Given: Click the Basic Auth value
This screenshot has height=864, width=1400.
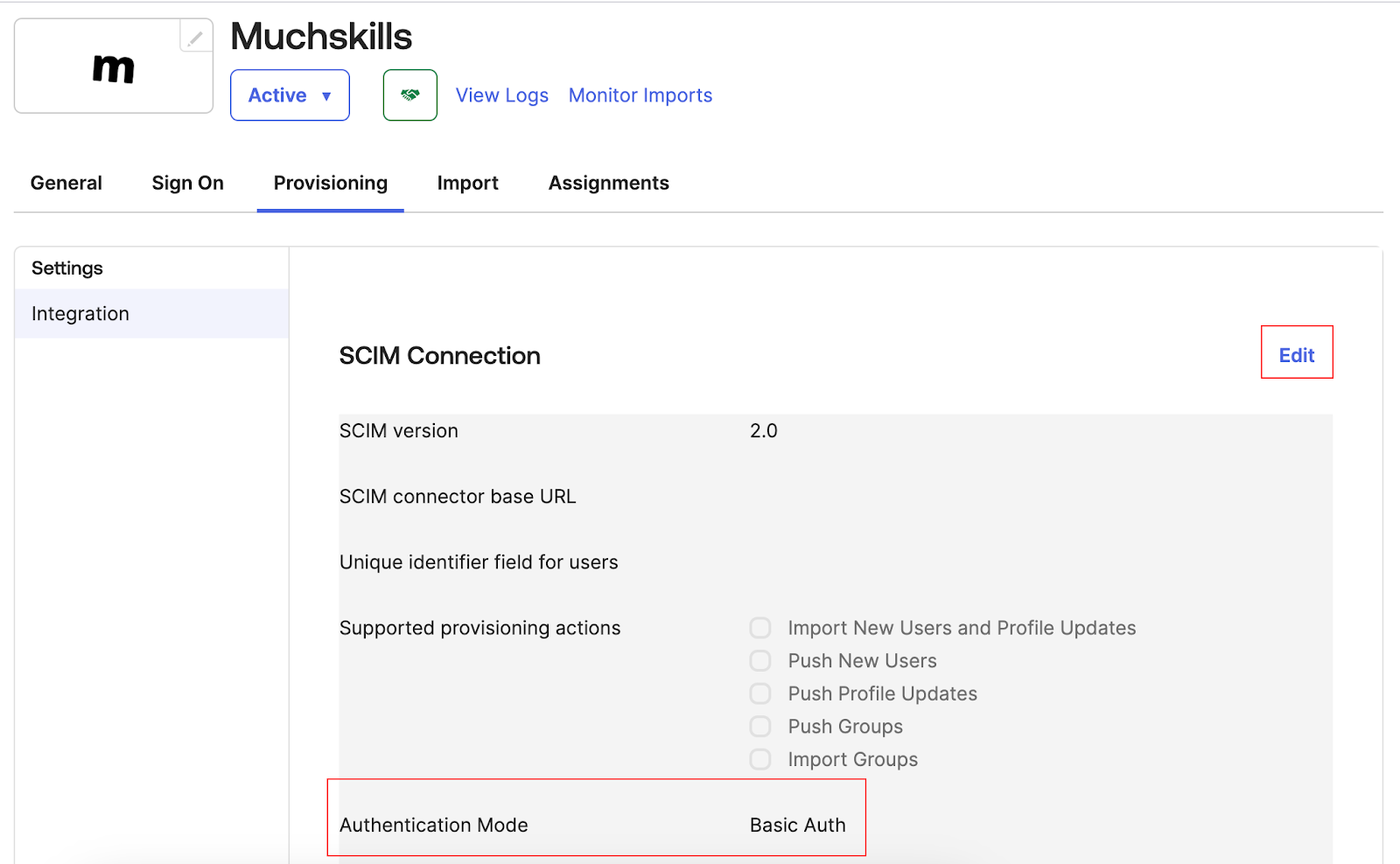Looking at the screenshot, I should [798, 826].
